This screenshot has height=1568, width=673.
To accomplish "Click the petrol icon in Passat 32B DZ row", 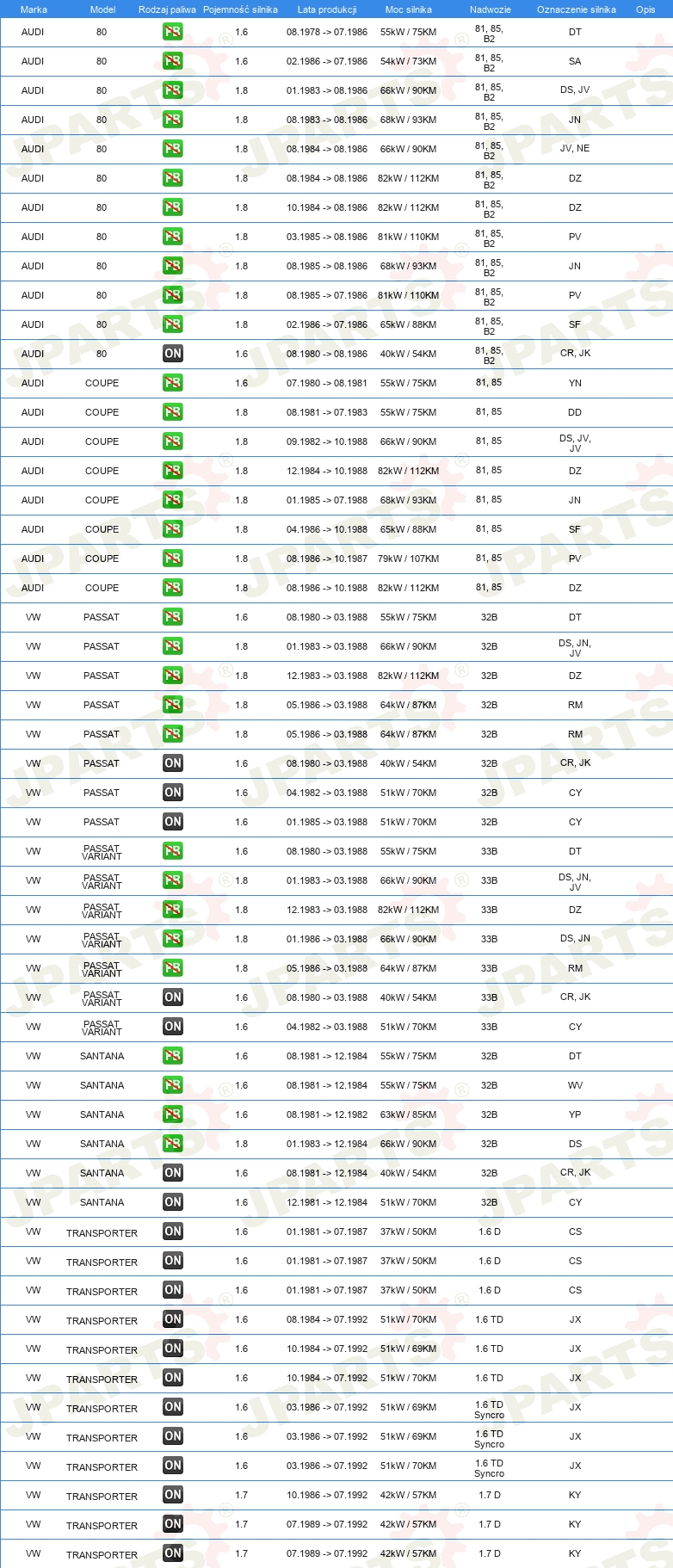I will [173, 676].
